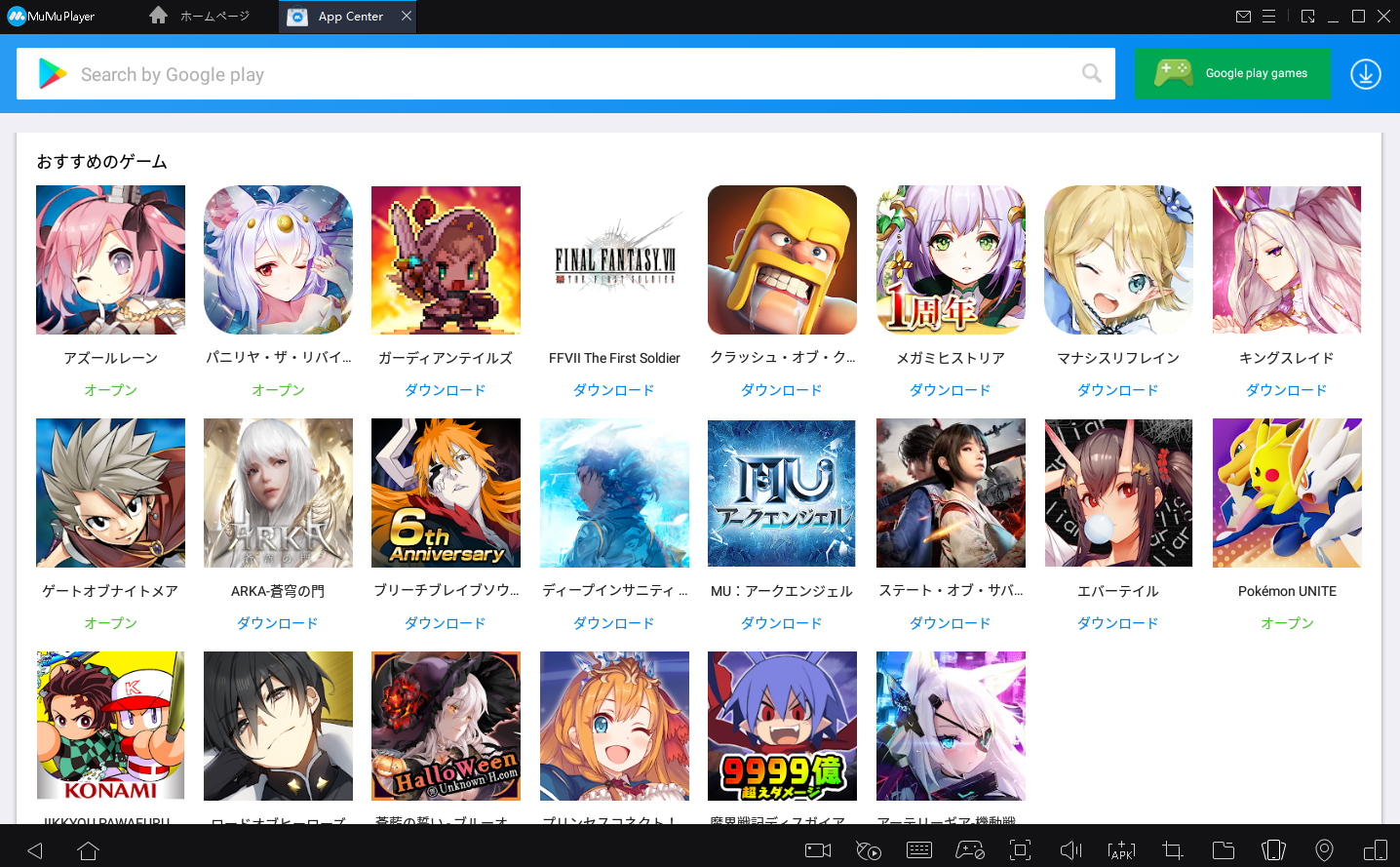1400x867 pixels.
Task: Open the KONAMI baseball game thumbnail
Action: tap(110, 727)
